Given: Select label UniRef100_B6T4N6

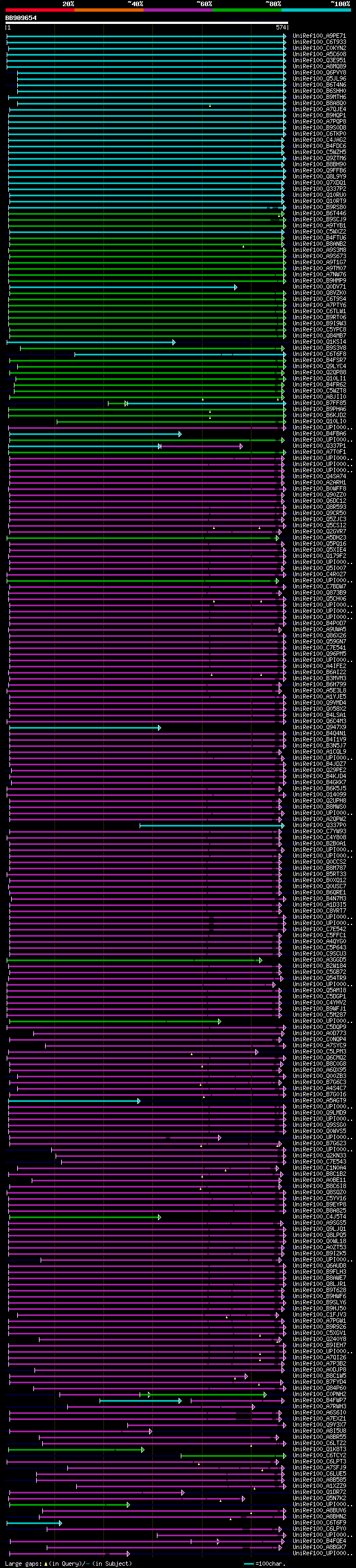Looking at the screenshot, I should [x=319, y=85].
